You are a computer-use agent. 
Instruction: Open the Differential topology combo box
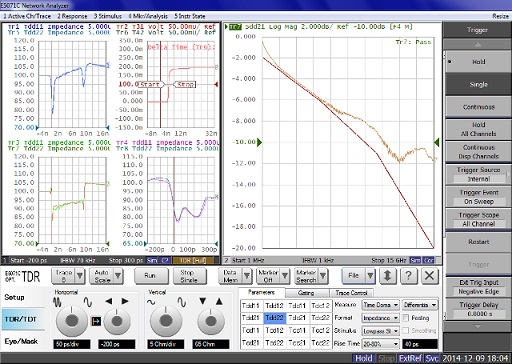[420, 305]
